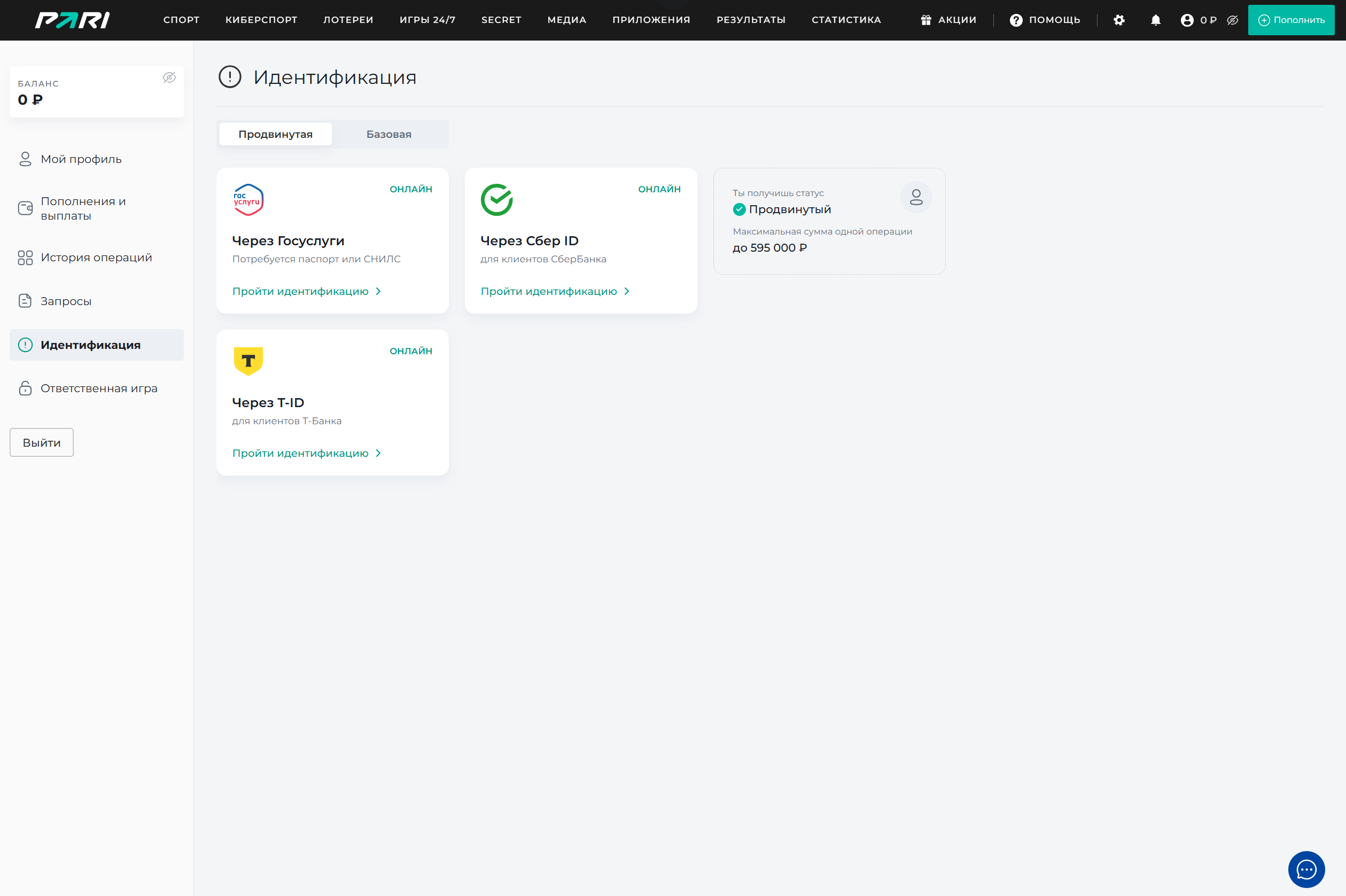Click the Выйти logout button
The height and width of the screenshot is (896, 1346).
tap(42, 442)
